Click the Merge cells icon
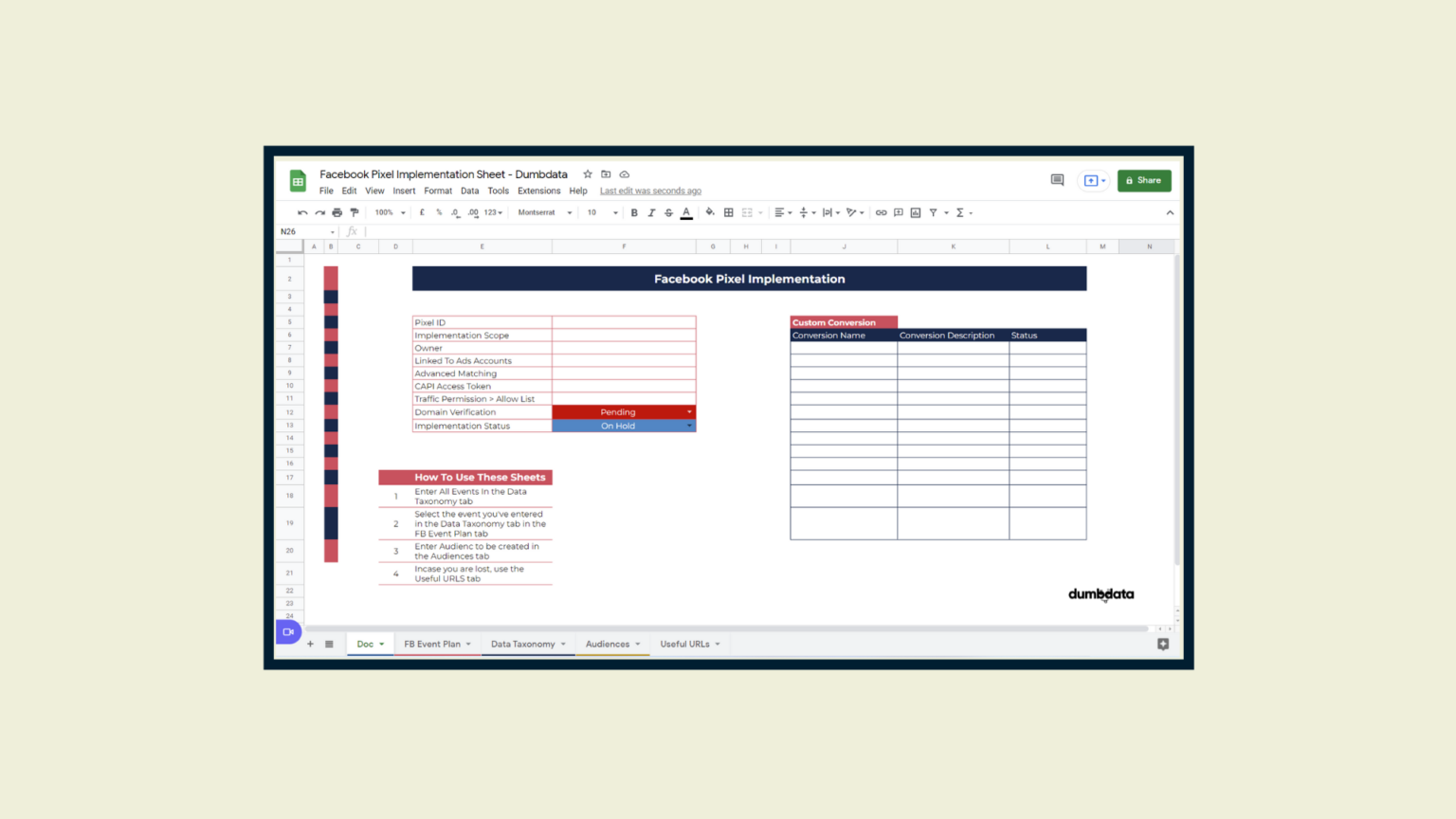The height and width of the screenshot is (819, 1456). coord(747,212)
